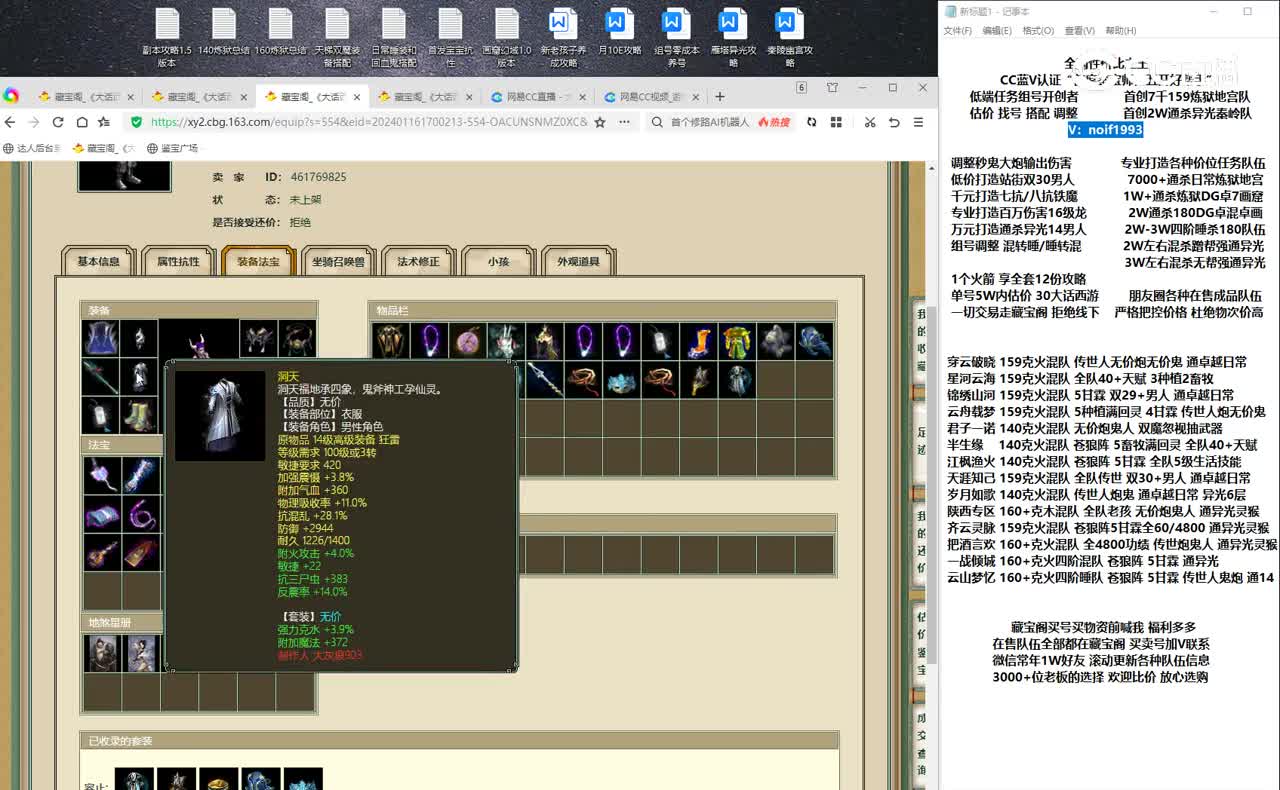Select the green spear weapon in equipment panel
The width and height of the screenshot is (1280, 790).
(101, 377)
